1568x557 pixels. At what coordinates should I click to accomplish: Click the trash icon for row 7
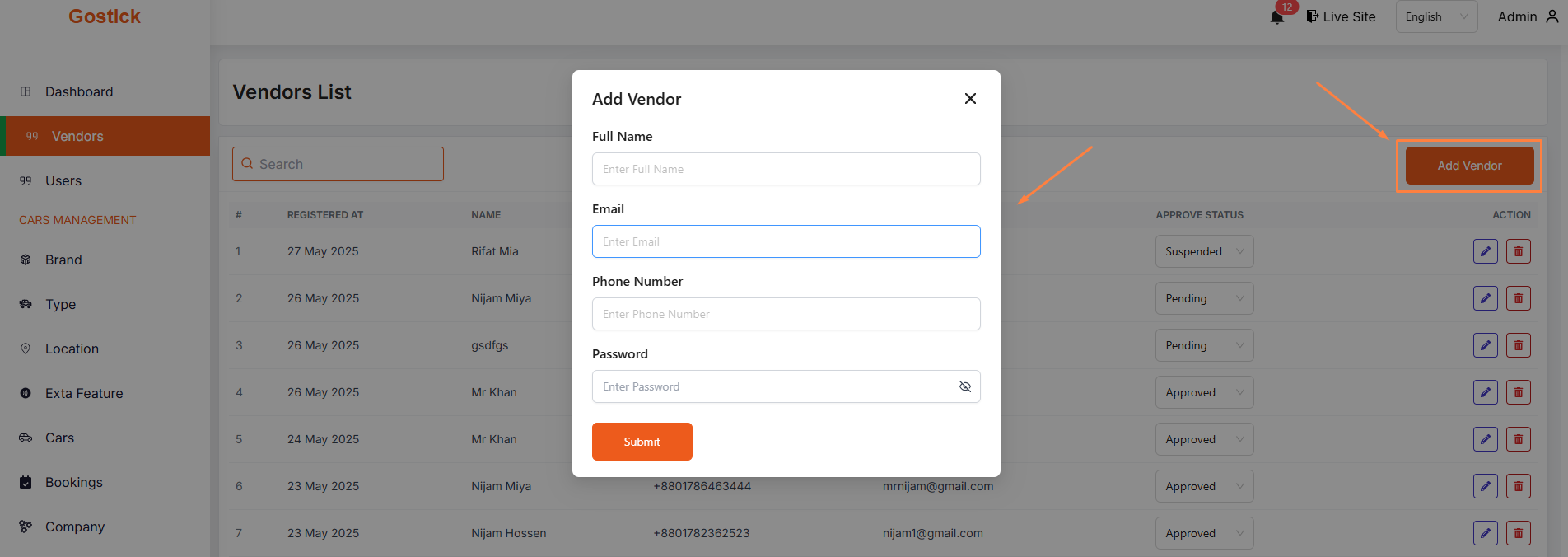point(1518,533)
